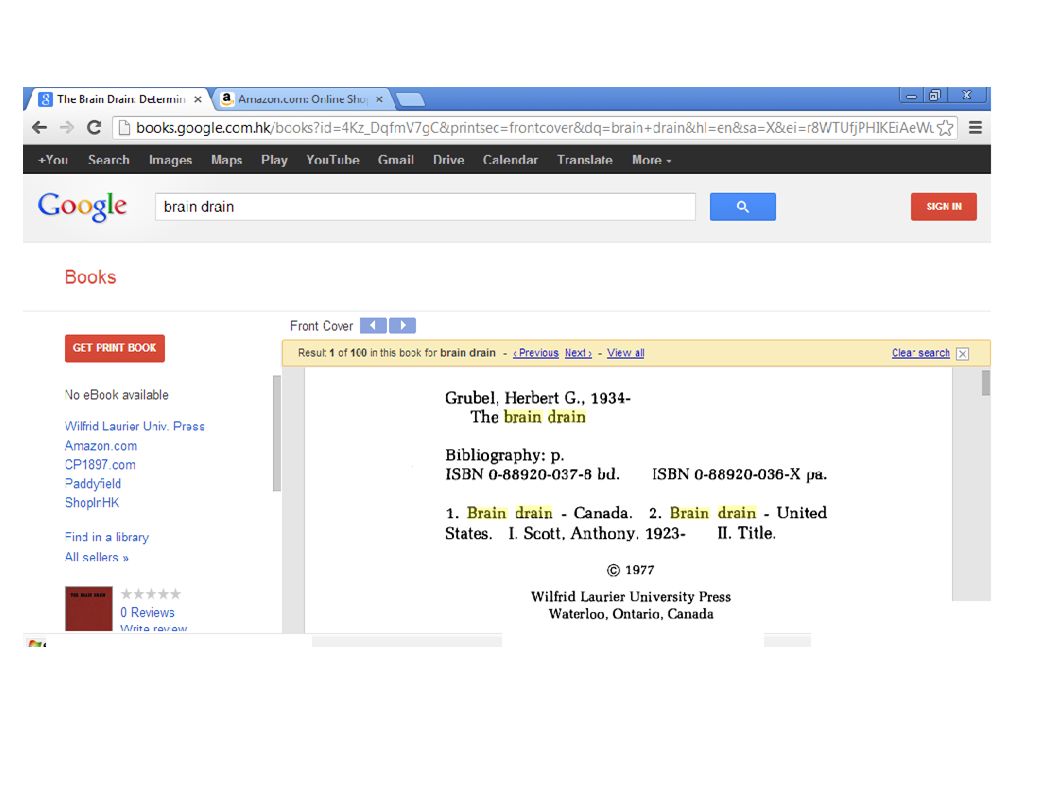Screen dimensions: 1058x793
Task: Click the Google logo
Action: click(82, 206)
